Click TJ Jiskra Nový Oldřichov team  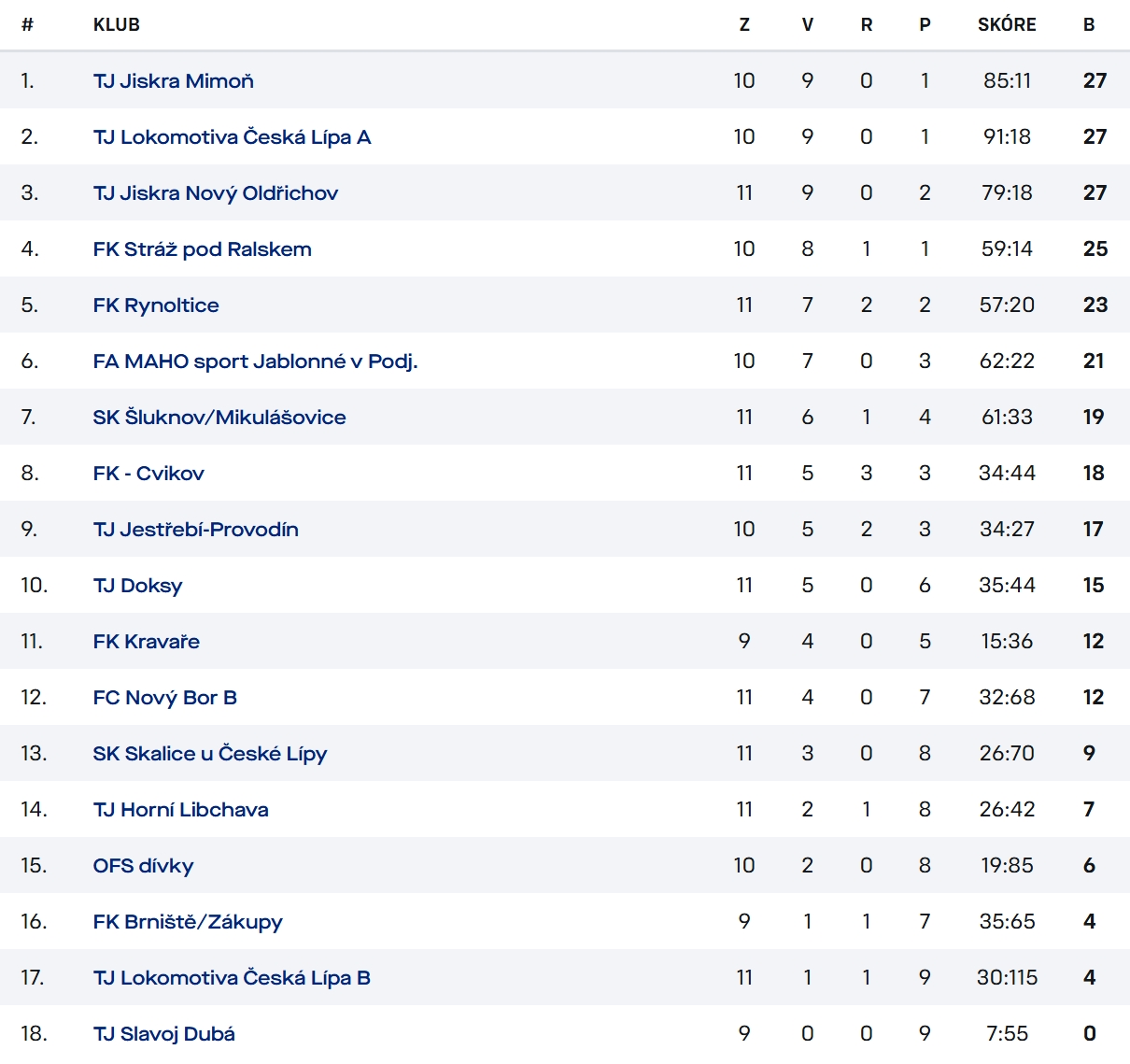(216, 193)
